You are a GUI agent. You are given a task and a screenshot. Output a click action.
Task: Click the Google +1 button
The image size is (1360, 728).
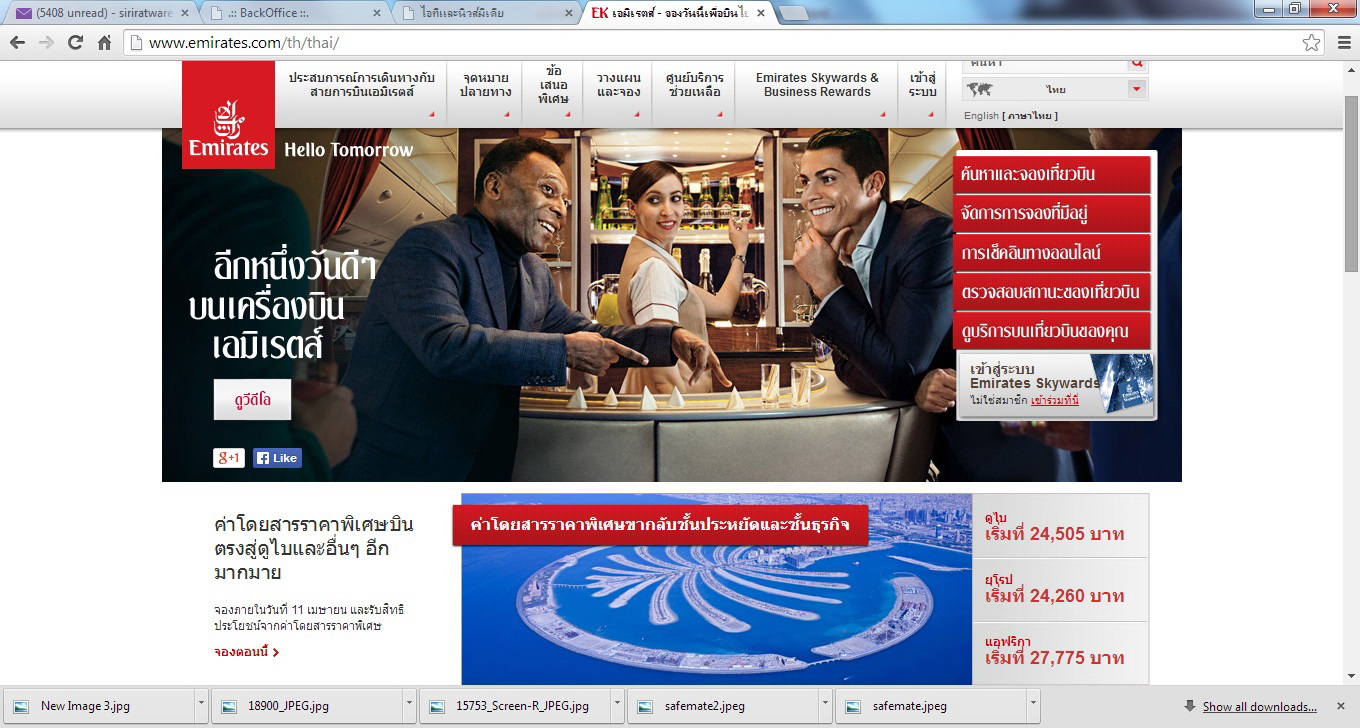pyautogui.click(x=229, y=458)
